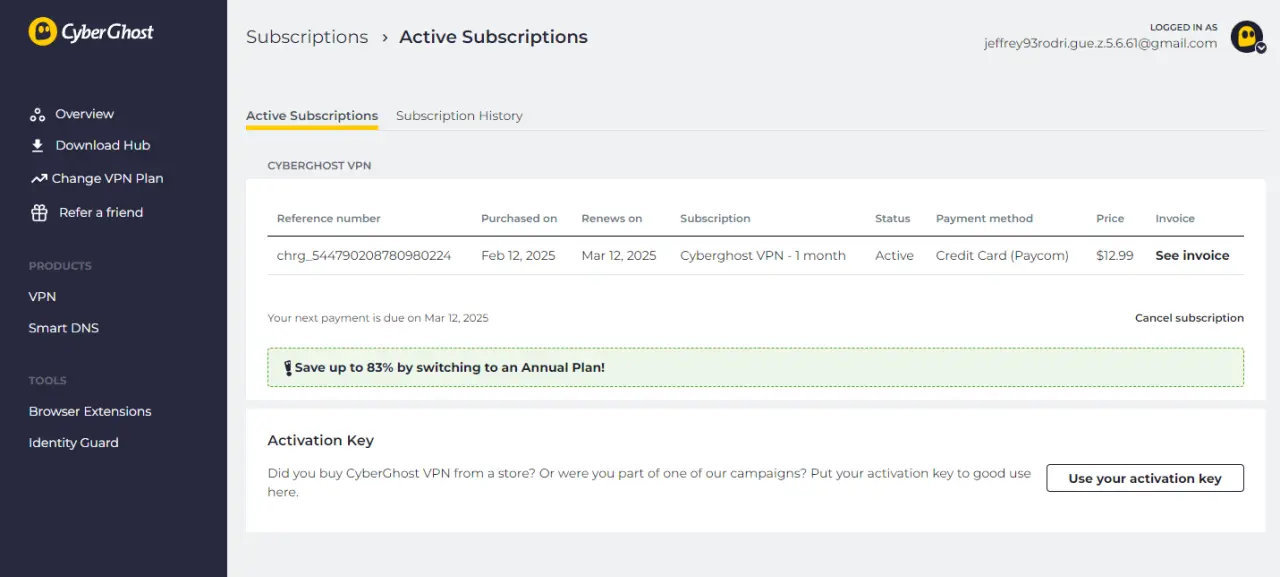This screenshot has width=1280, height=577.
Task: Click the See invoice link
Action: [x=1192, y=256]
